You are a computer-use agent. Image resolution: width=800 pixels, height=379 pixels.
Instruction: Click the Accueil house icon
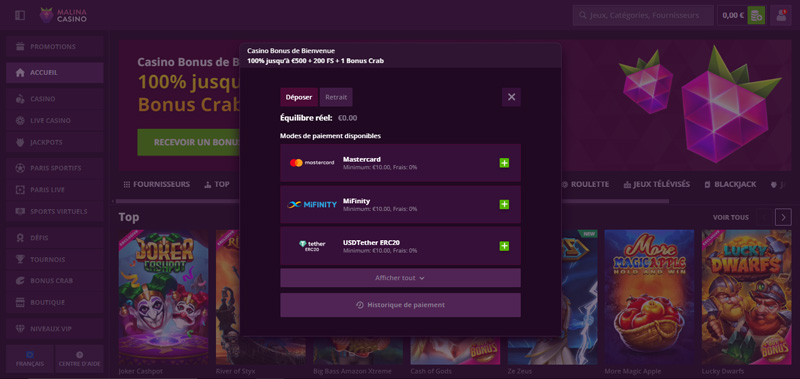[20, 72]
